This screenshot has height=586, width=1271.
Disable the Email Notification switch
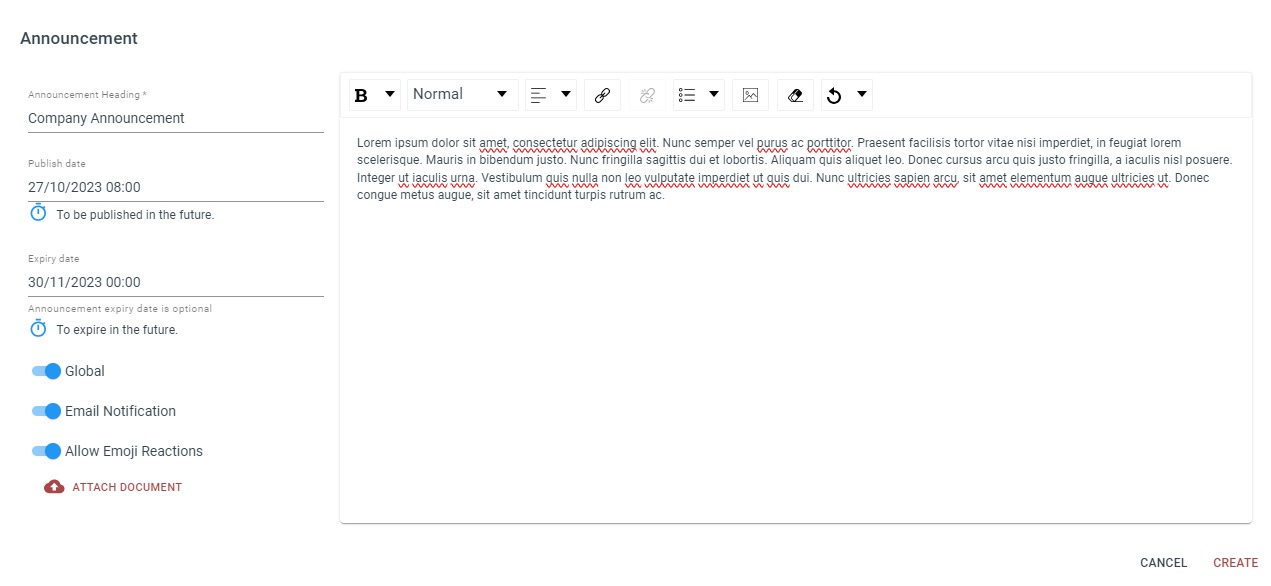click(x=46, y=411)
